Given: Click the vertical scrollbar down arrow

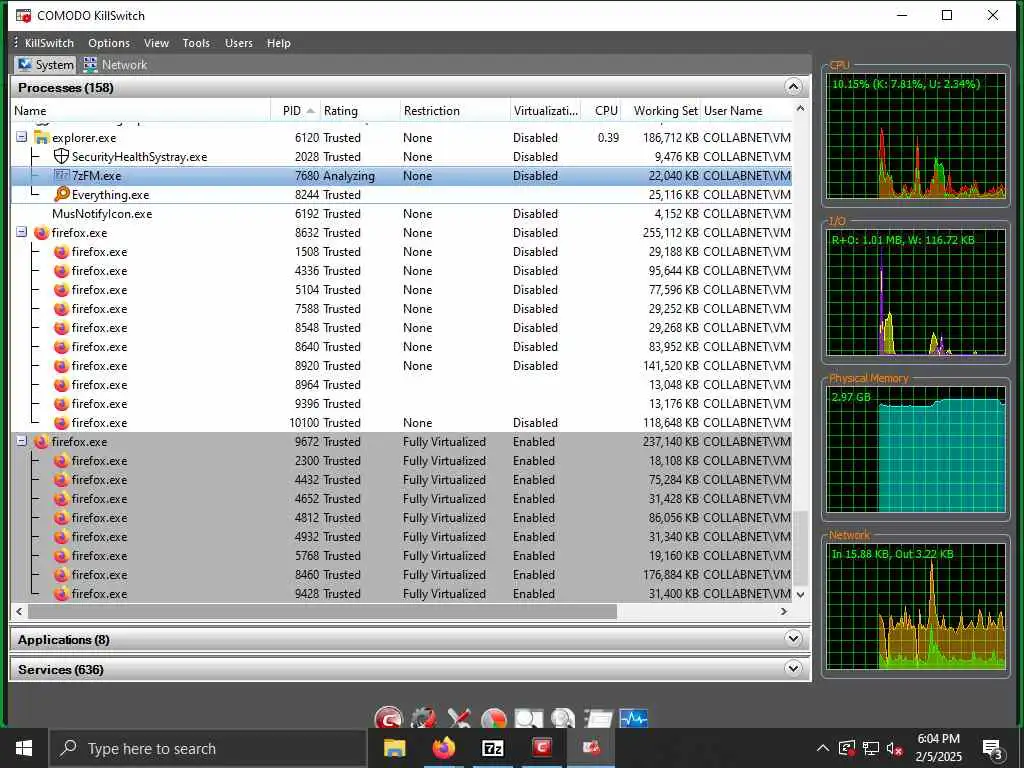Looking at the screenshot, I should 801,594.
